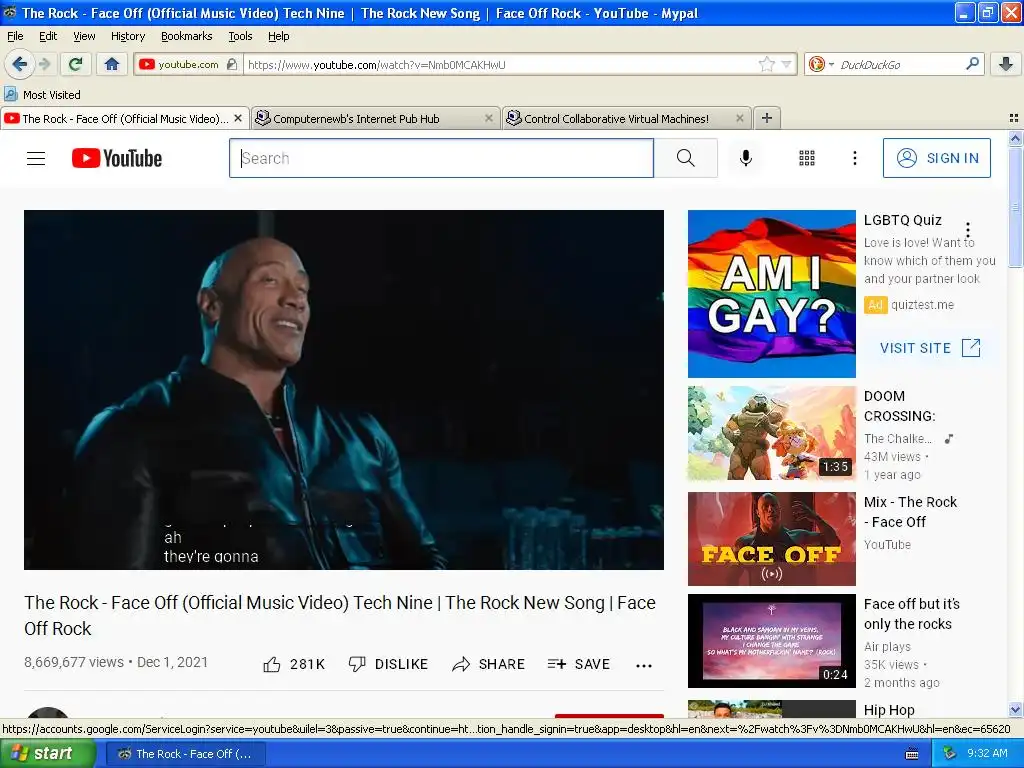Open the Mix - The Rock Face Off thumbnail
Viewport: 1024px width, 768px height.
[x=771, y=539]
